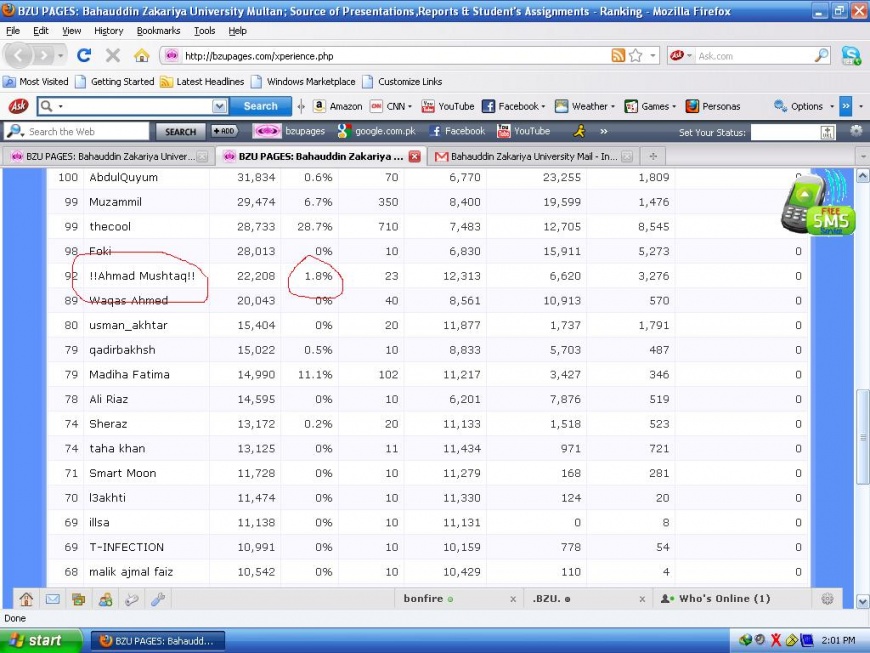Click the Latest Headlines bookmark
The height and width of the screenshot is (653, 870).
click(209, 82)
